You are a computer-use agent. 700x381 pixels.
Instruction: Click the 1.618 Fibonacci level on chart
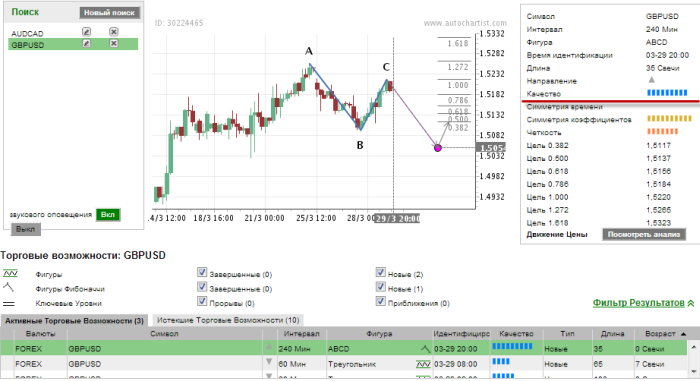pyautogui.click(x=458, y=43)
